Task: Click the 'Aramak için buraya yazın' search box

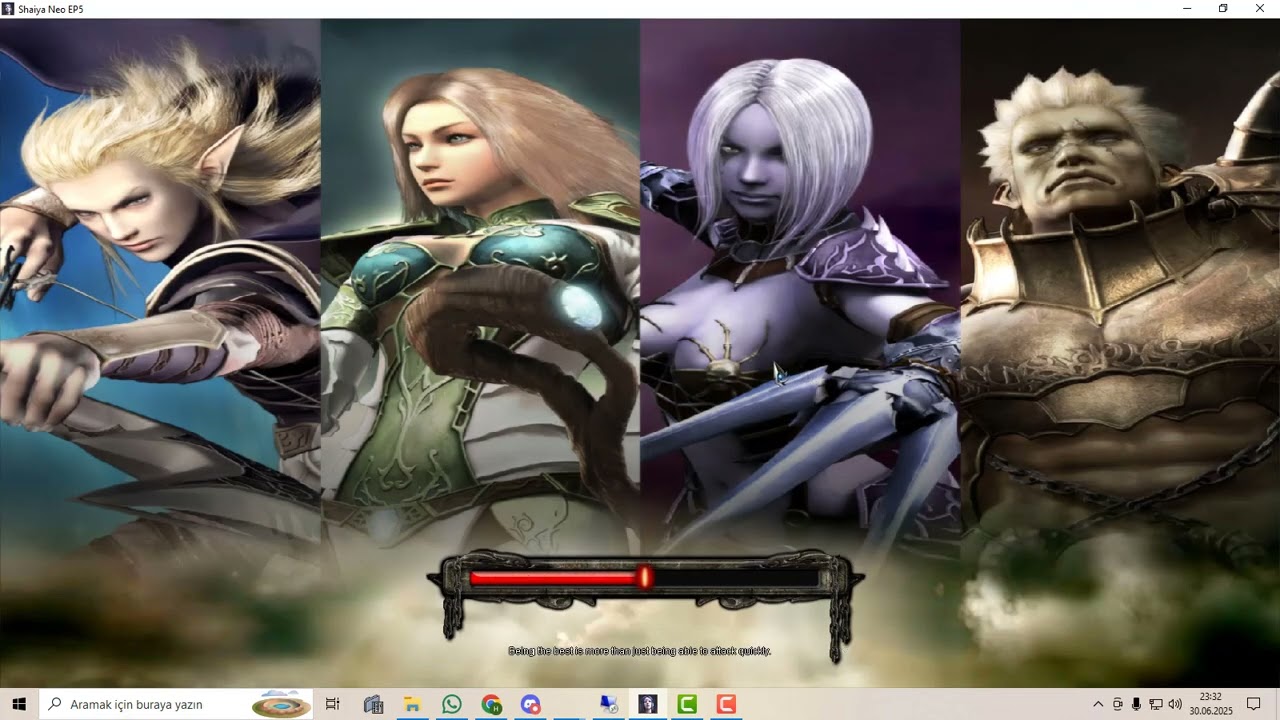Action: click(176, 704)
